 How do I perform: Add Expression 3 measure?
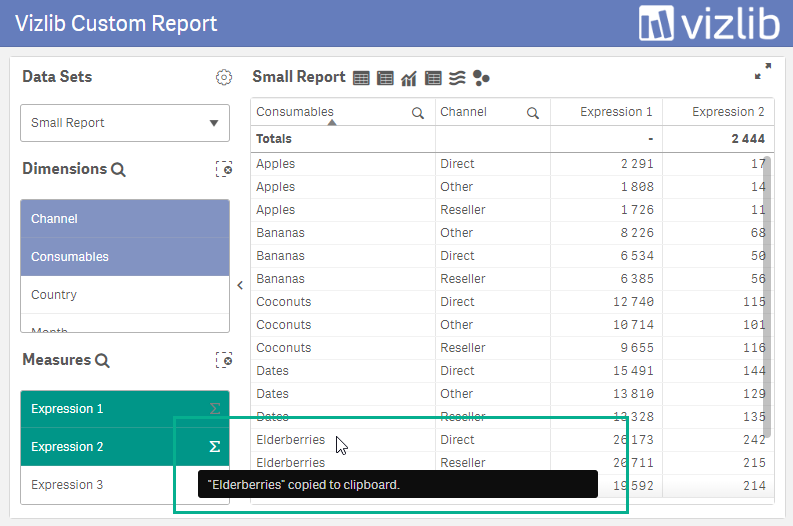[125, 485]
